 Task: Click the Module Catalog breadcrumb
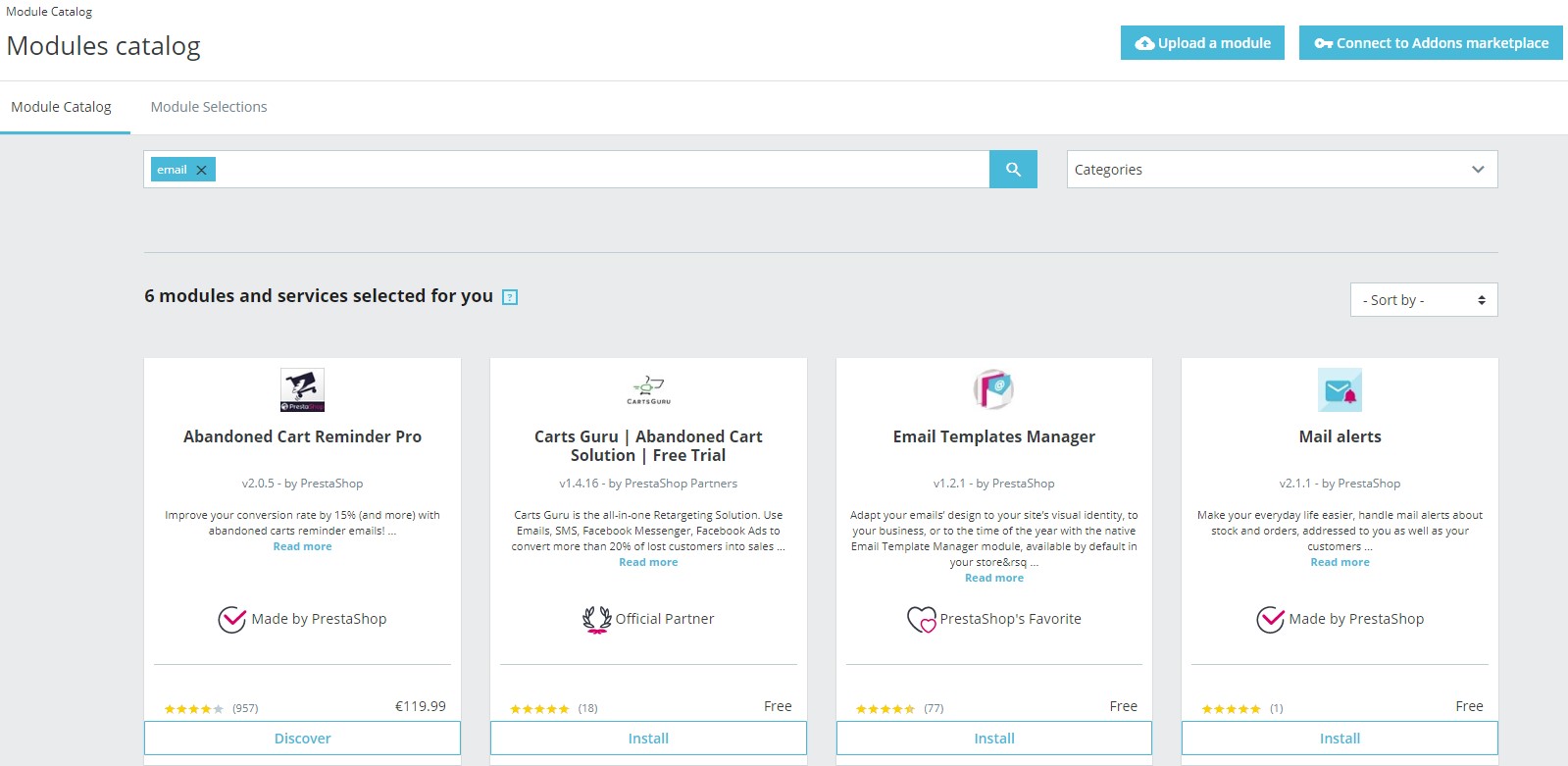click(49, 12)
